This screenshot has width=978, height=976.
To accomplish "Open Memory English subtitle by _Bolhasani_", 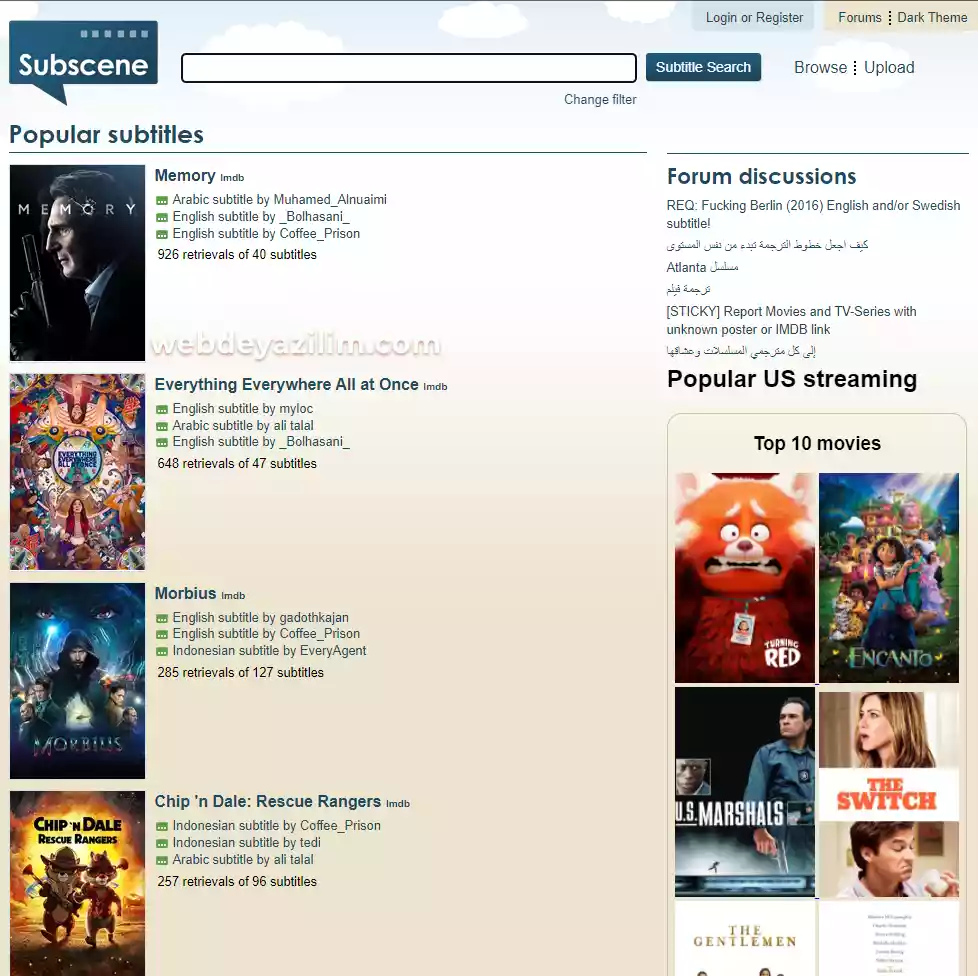I will click(261, 216).
